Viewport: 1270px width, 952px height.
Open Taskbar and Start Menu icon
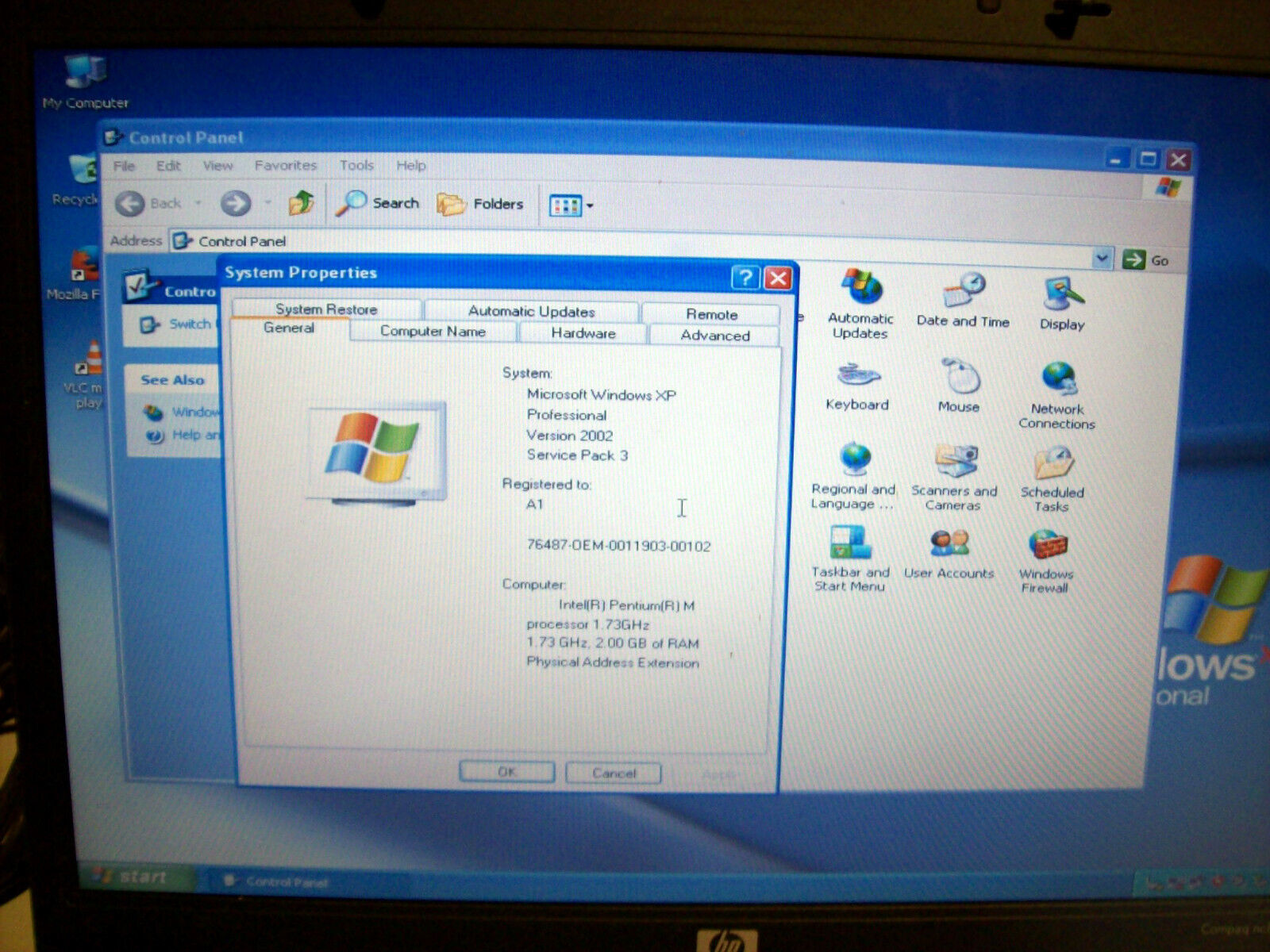pyautogui.click(x=850, y=559)
